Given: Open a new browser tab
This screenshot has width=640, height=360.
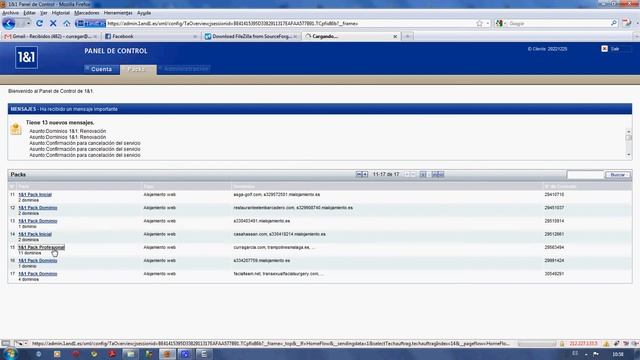Looking at the screenshot, I should (x=407, y=36).
